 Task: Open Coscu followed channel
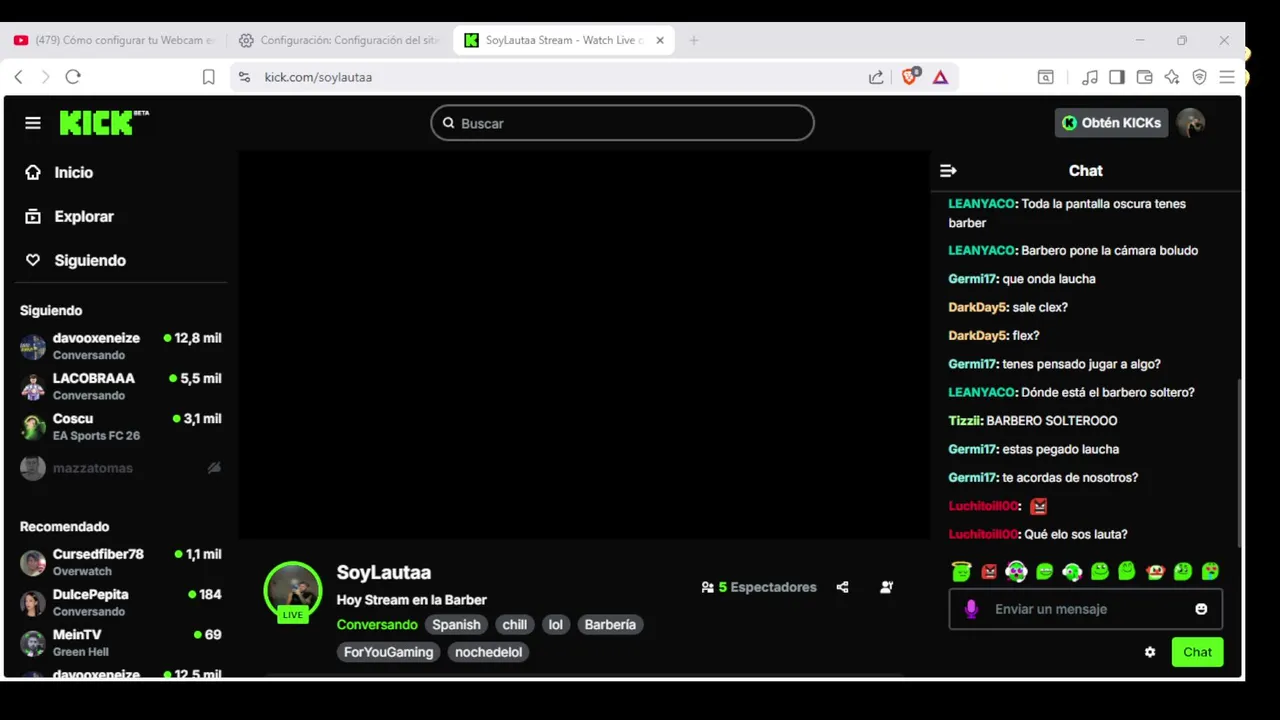coord(121,426)
